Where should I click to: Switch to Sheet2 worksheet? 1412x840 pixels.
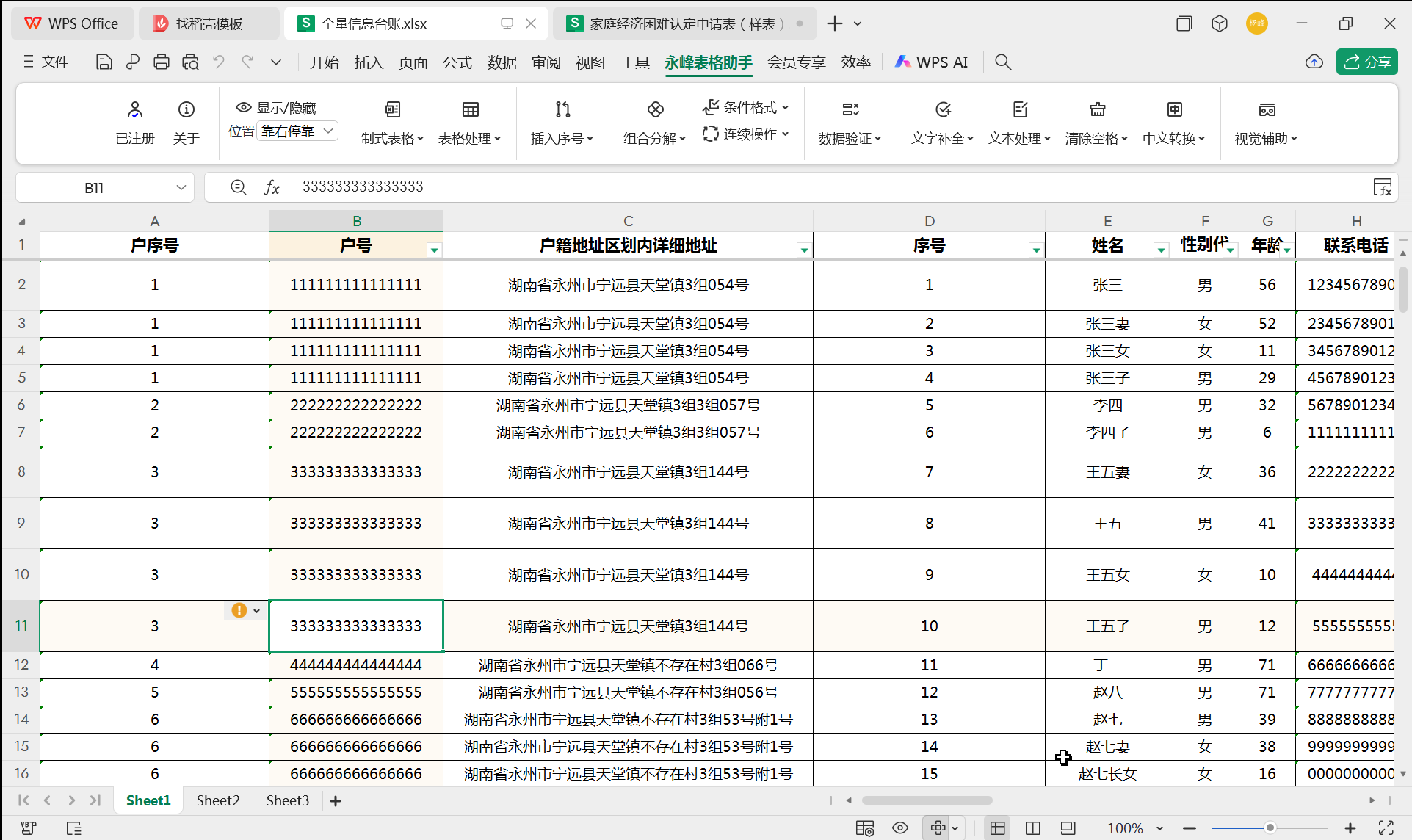pyautogui.click(x=217, y=800)
